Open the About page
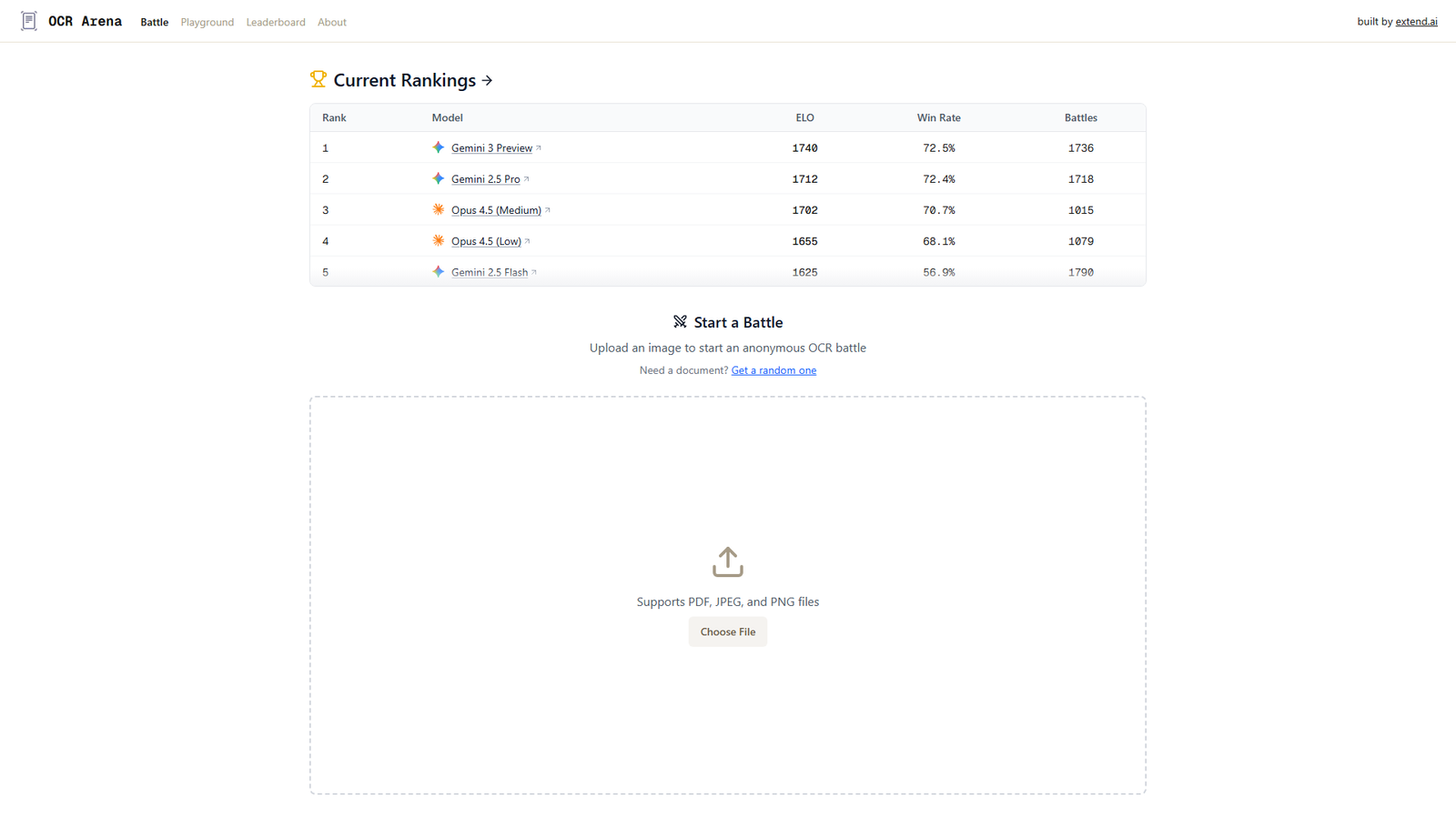Screen dimensions: 1456x819 pyautogui.click(x=331, y=22)
